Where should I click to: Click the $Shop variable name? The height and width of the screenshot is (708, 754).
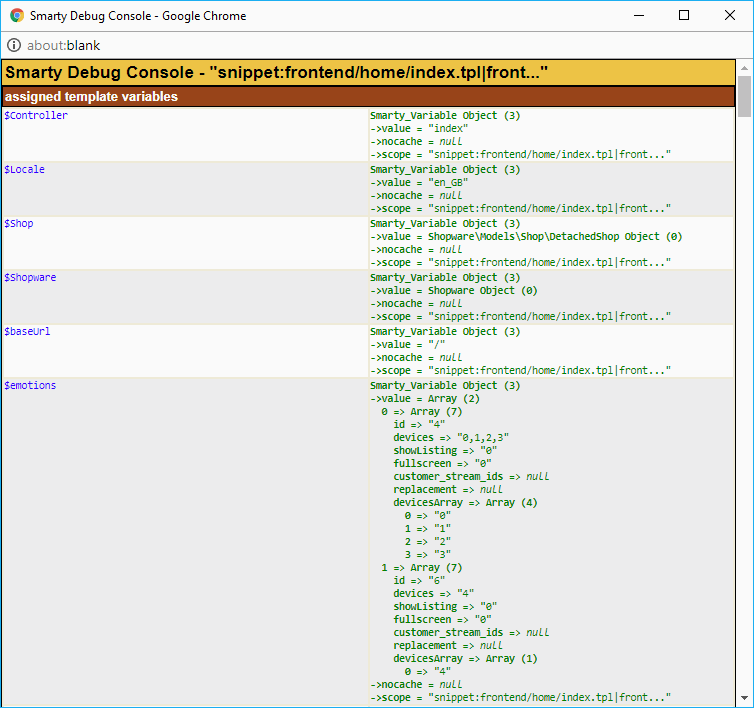(19, 224)
